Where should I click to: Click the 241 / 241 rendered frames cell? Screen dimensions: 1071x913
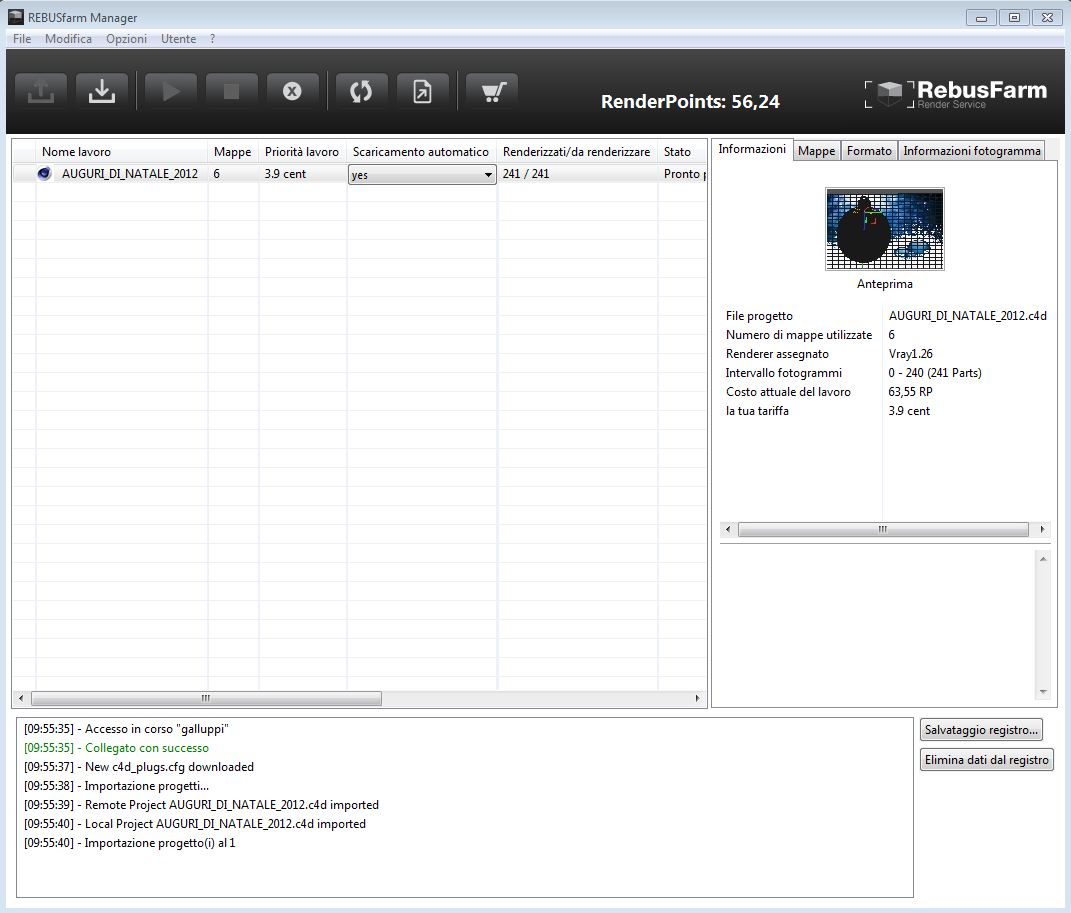(526, 173)
